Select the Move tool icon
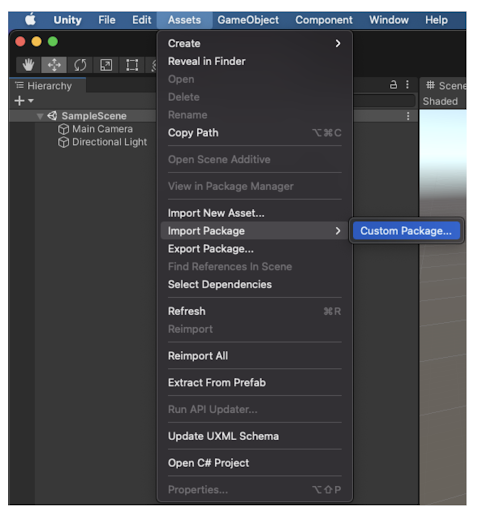The height and width of the screenshot is (512, 478). (x=54, y=65)
